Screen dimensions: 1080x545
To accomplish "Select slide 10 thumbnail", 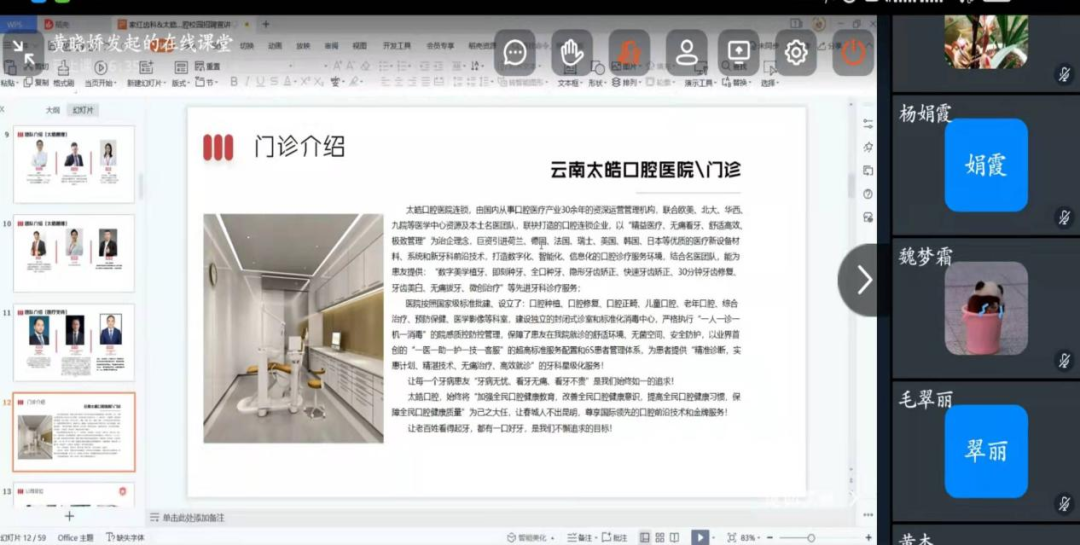I will pyautogui.click(x=74, y=253).
